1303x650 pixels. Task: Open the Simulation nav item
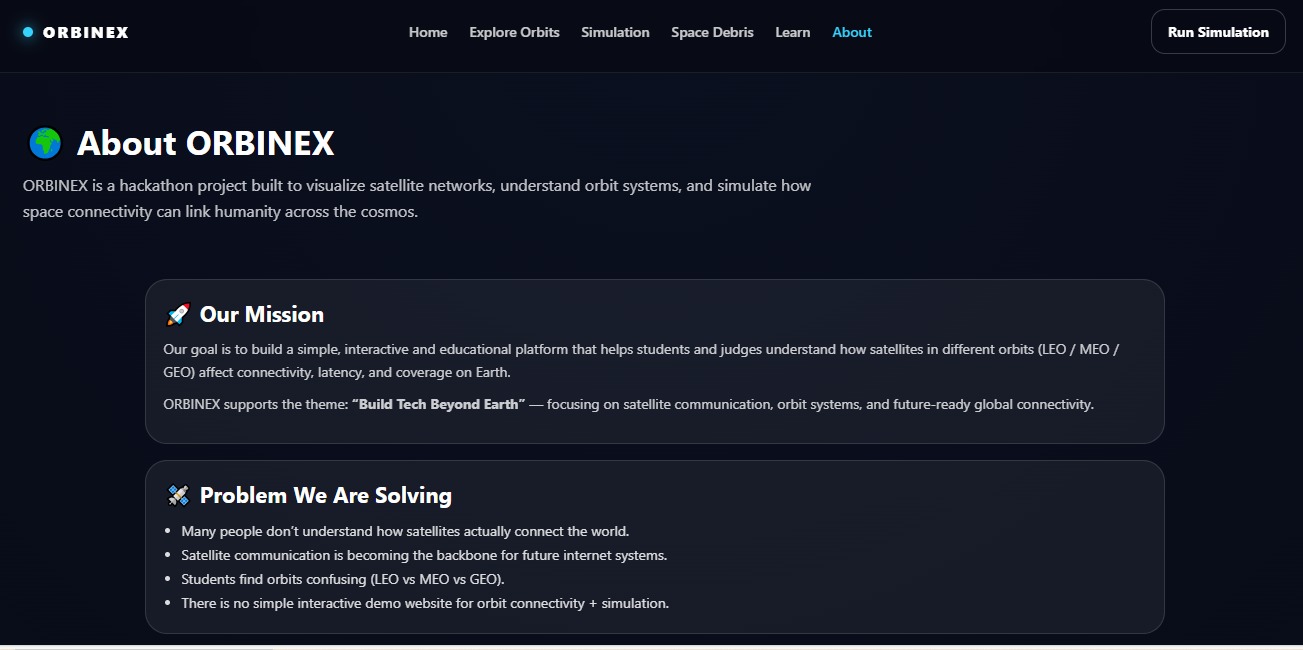[x=615, y=32]
